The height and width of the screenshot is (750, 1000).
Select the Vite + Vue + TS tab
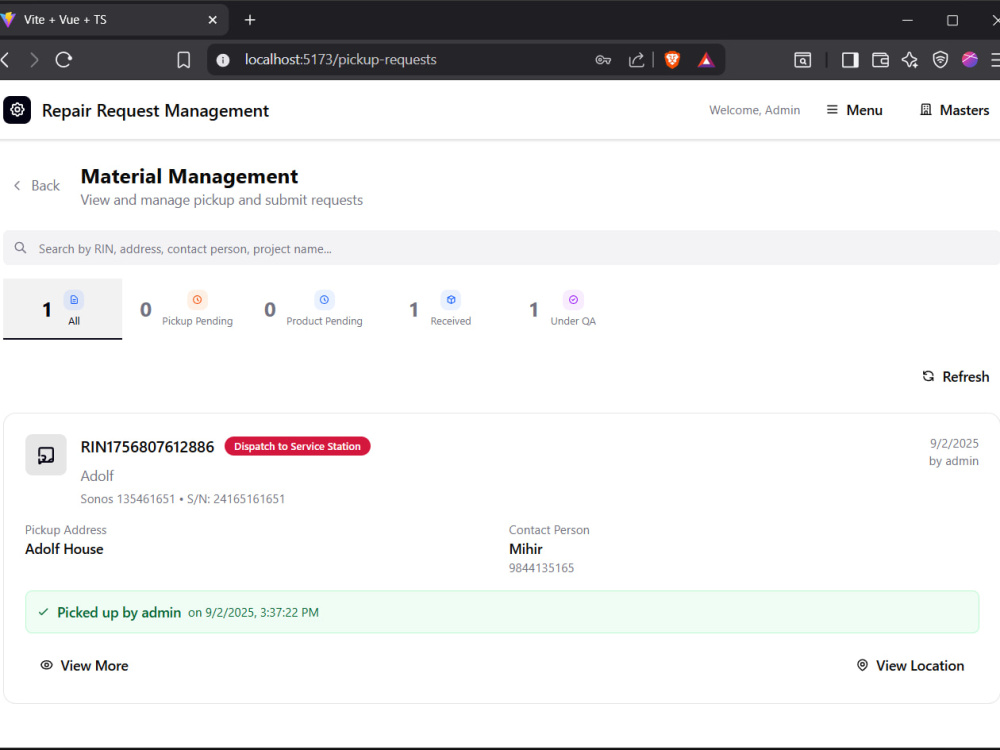[x=112, y=20]
